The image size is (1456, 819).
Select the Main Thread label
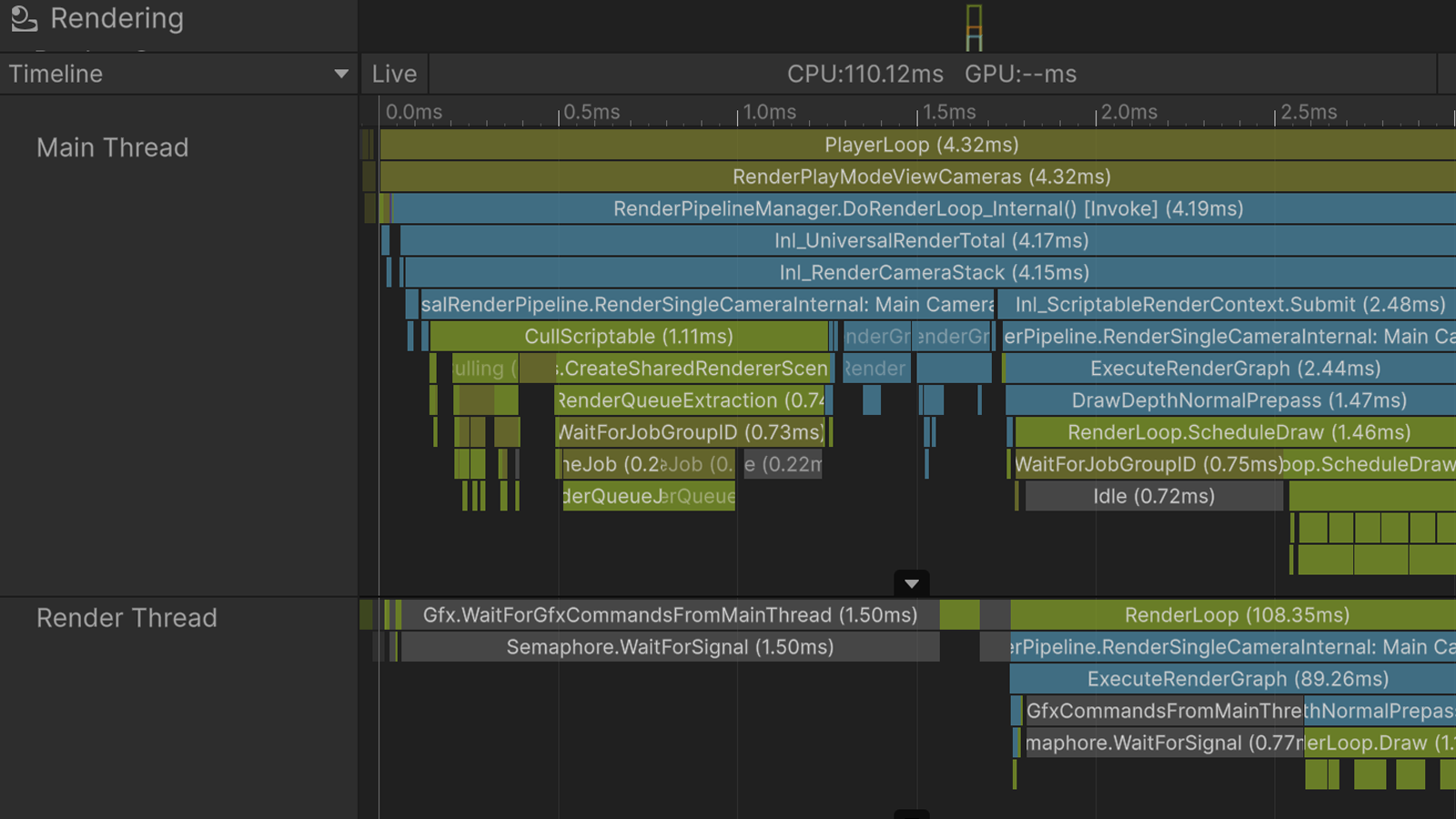[x=112, y=147]
